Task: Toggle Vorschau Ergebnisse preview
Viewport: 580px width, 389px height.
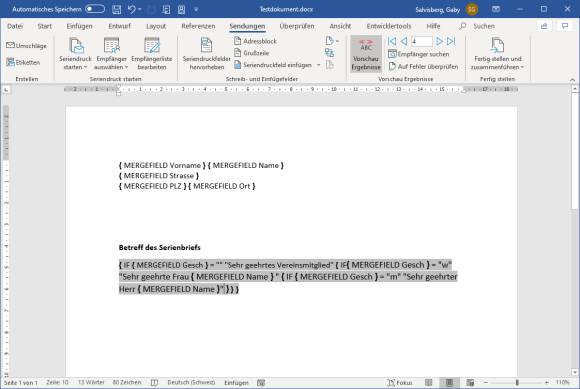Action: pos(366,54)
